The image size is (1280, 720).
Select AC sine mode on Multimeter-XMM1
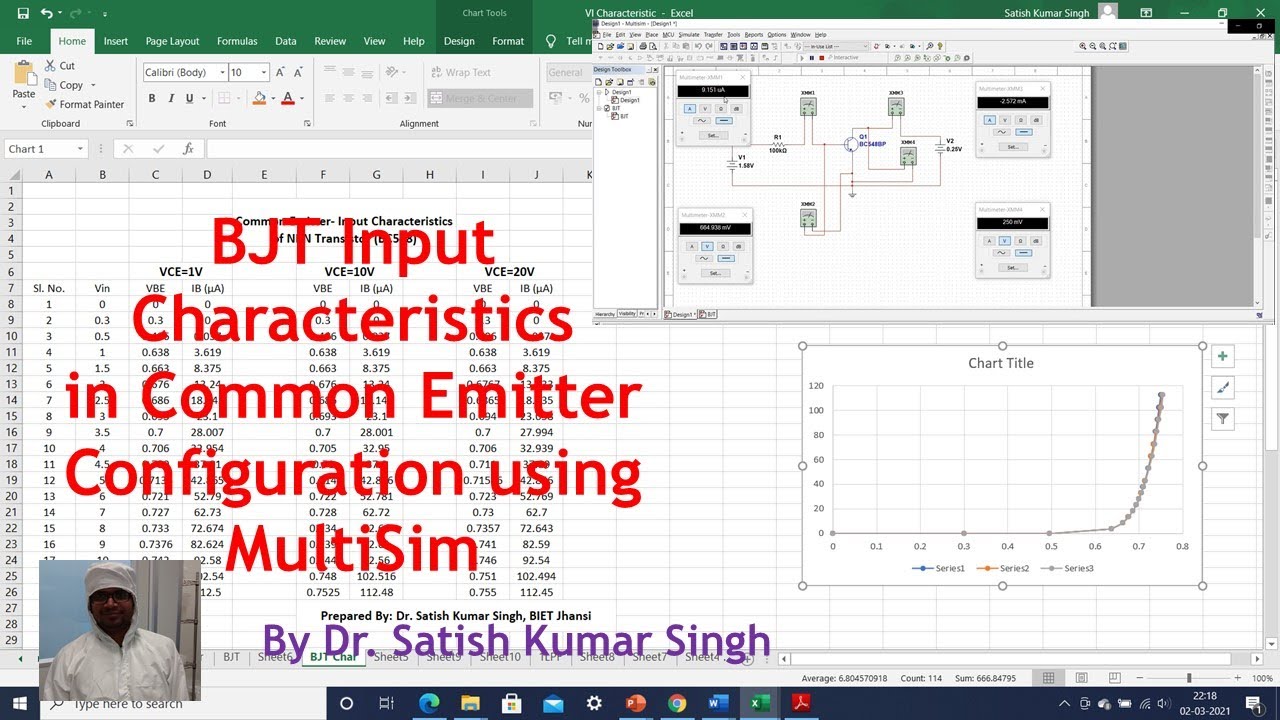(702, 120)
